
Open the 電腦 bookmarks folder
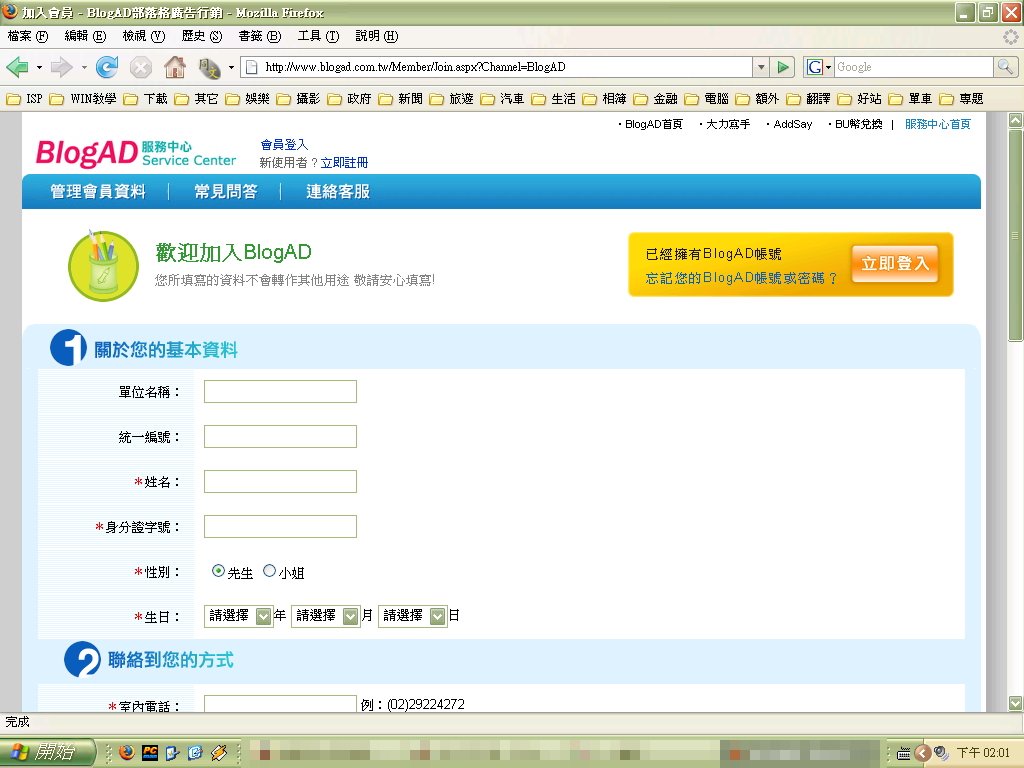tap(707, 99)
